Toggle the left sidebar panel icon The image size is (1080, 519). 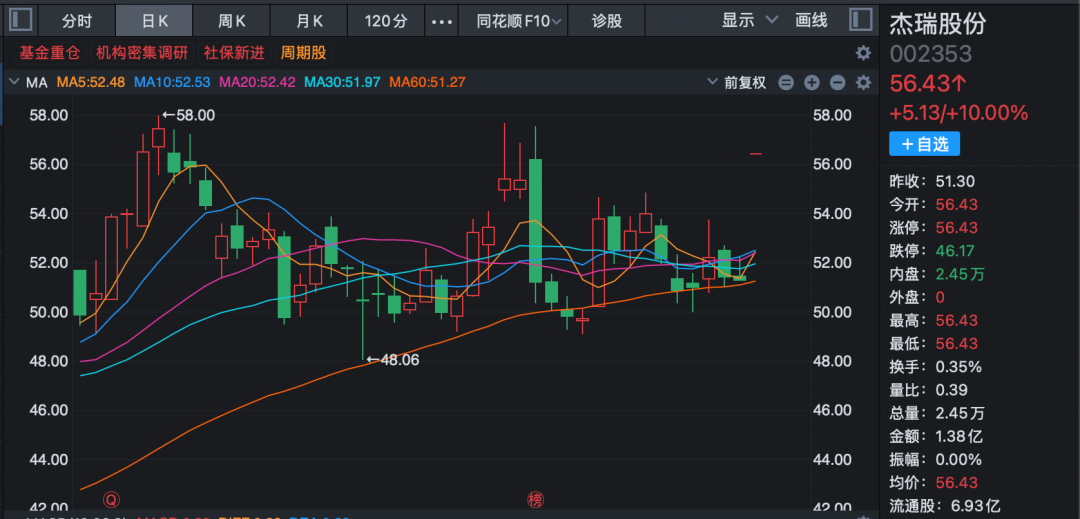(20, 20)
